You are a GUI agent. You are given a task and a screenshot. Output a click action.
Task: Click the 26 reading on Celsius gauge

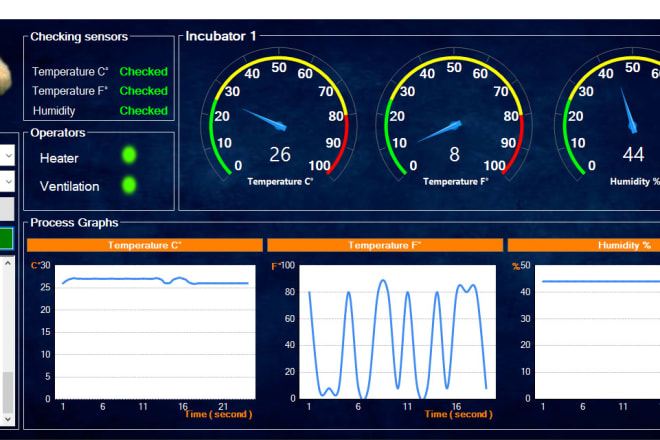point(280,155)
